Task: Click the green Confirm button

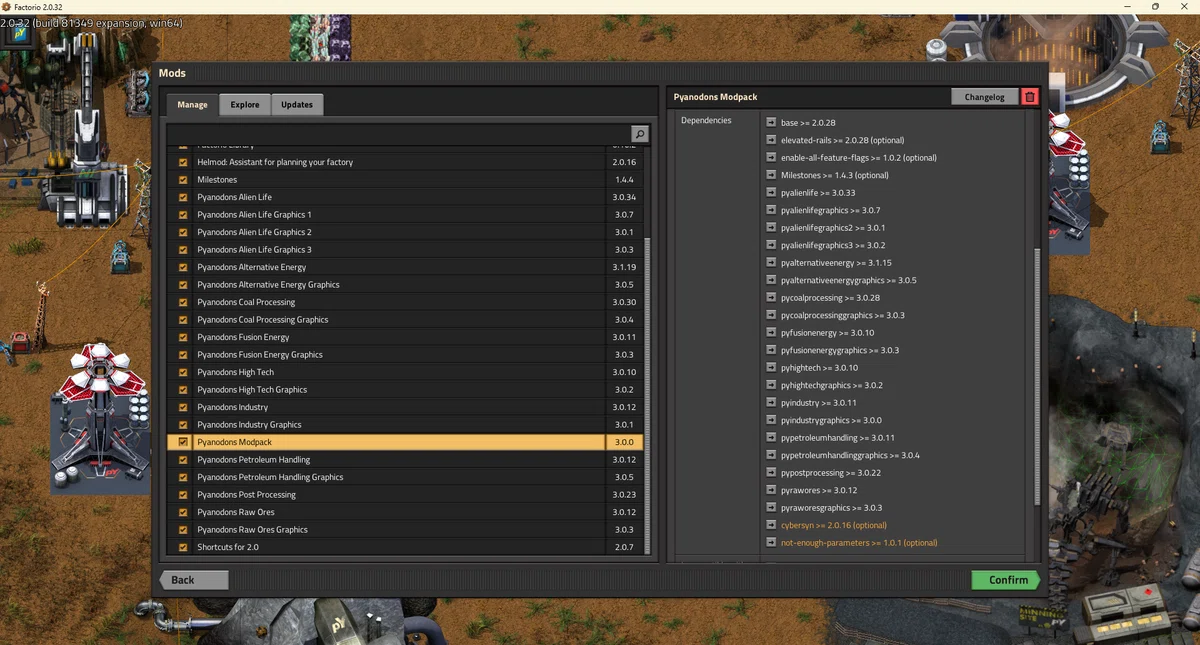Action: point(1006,580)
